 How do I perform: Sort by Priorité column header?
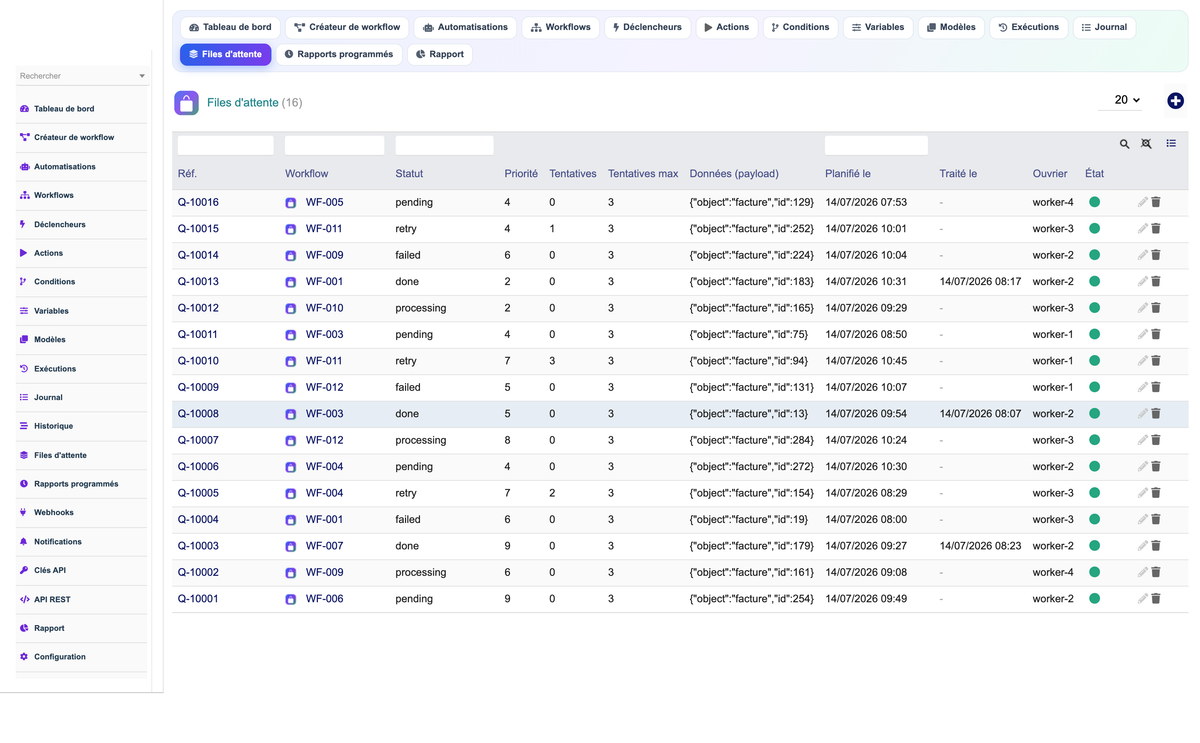coord(521,173)
